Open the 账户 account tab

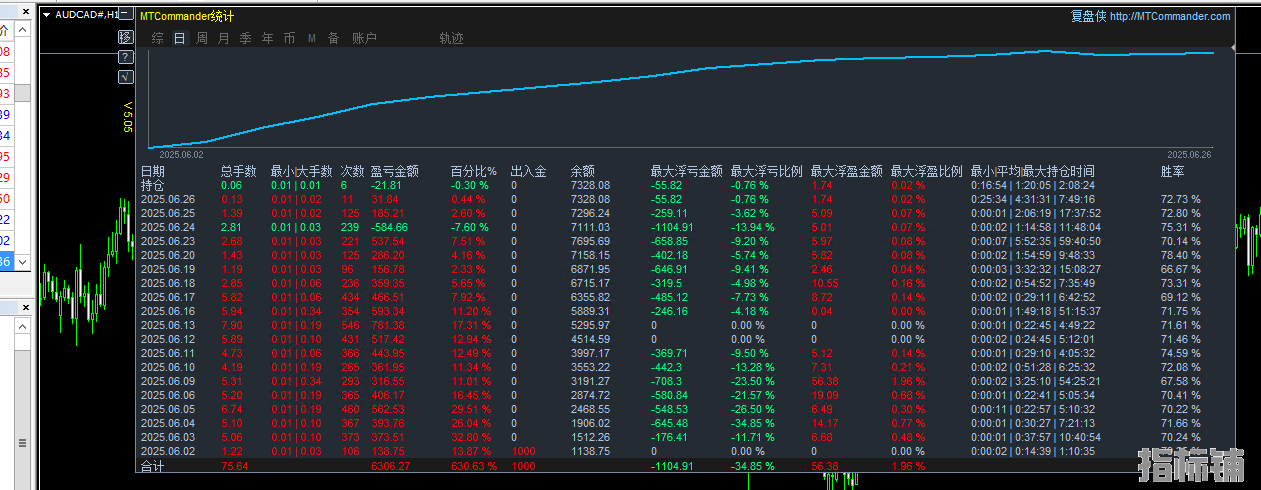[365, 38]
